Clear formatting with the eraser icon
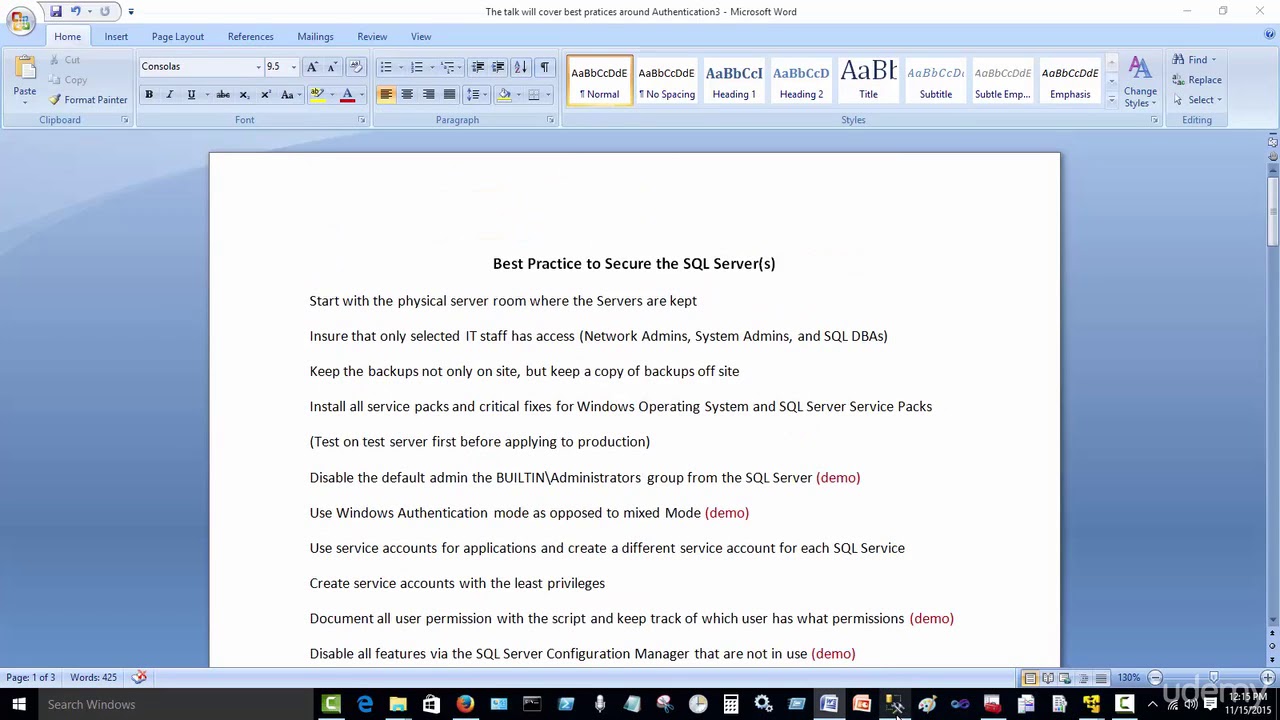This screenshot has height=720, width=1280. click(x=356, y=67)
